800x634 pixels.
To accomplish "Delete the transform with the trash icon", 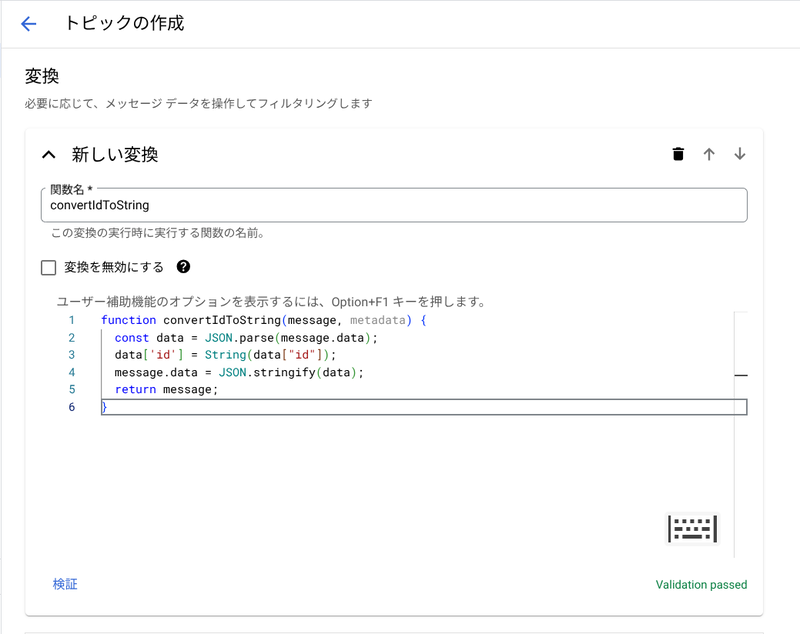I will pos(678,154).
